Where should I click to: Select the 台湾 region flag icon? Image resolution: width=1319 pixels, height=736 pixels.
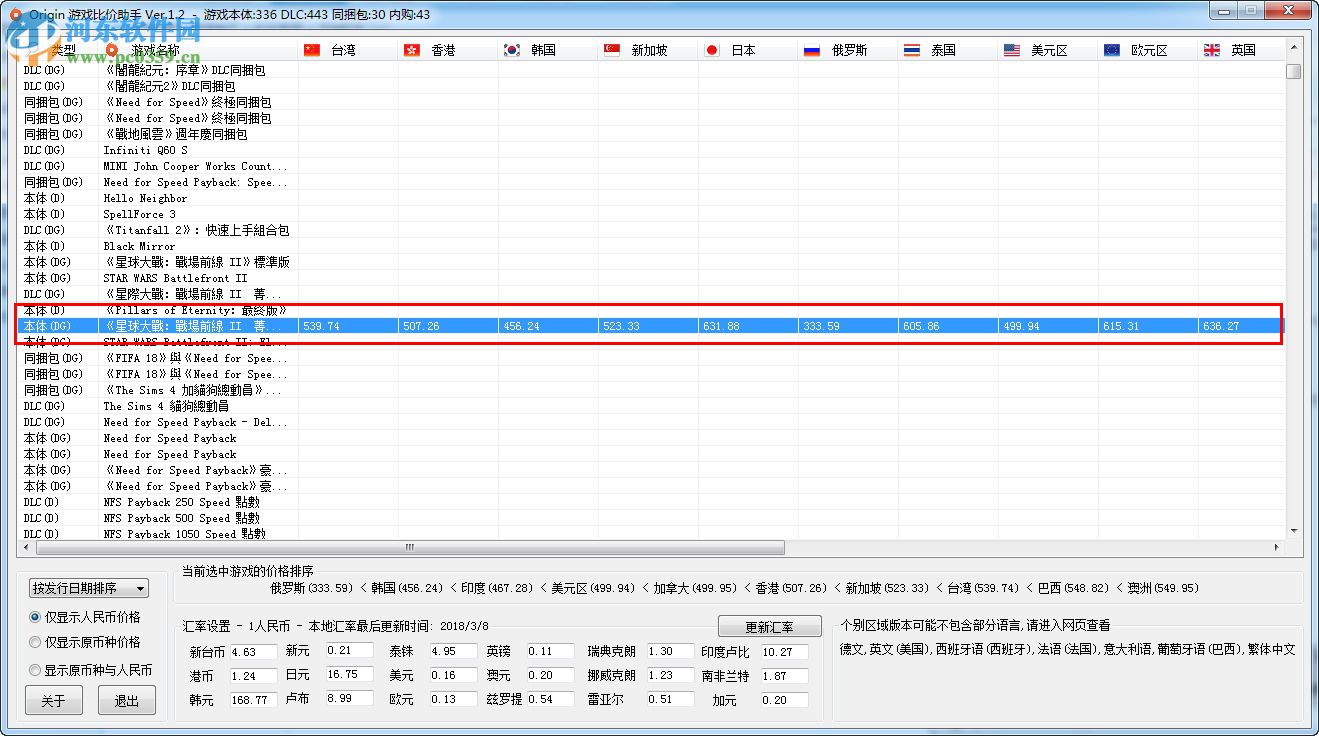[x=311, y=48]
